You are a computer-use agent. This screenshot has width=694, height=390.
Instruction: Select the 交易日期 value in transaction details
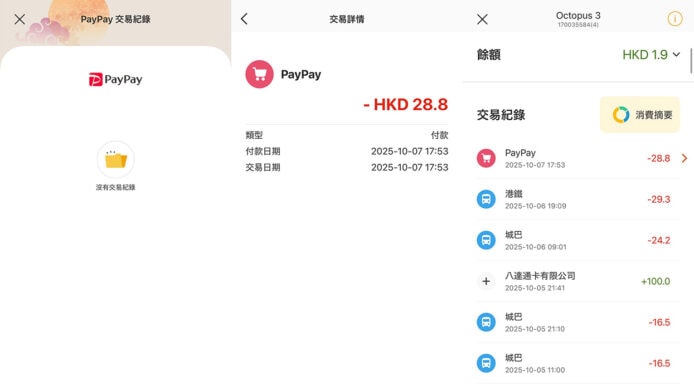pyautogui.click(x=409, y=167)
